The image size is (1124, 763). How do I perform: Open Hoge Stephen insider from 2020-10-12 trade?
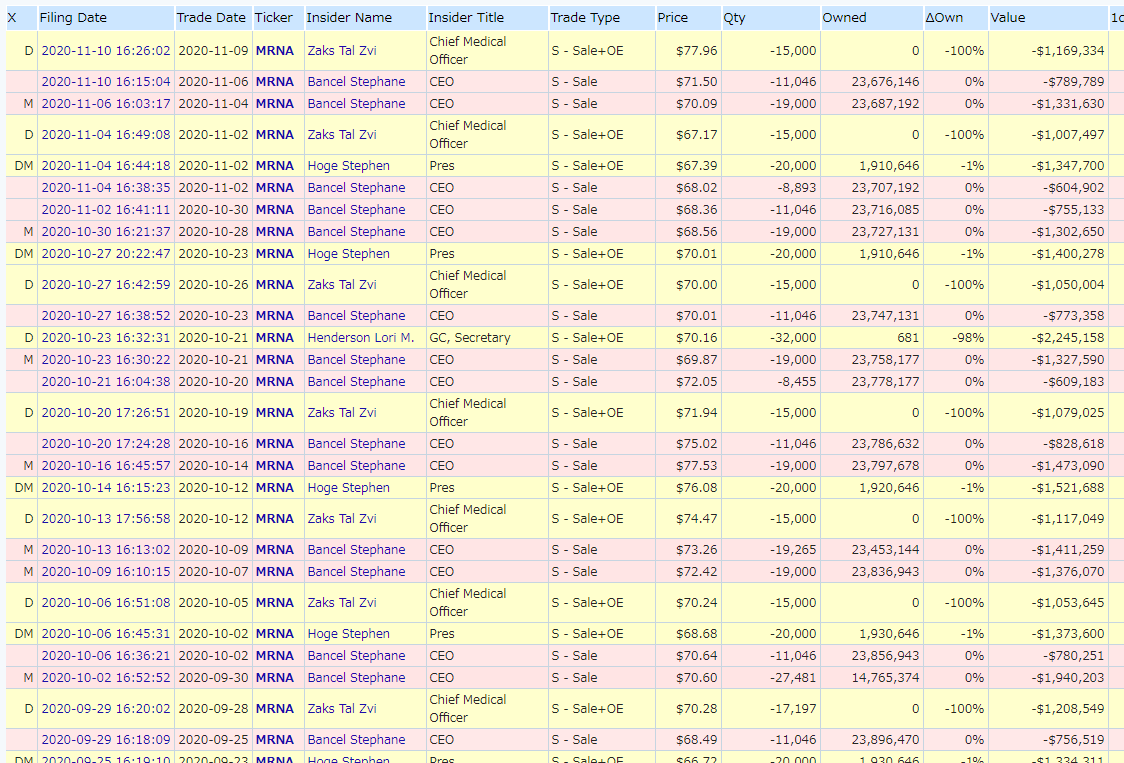(348, 488)
